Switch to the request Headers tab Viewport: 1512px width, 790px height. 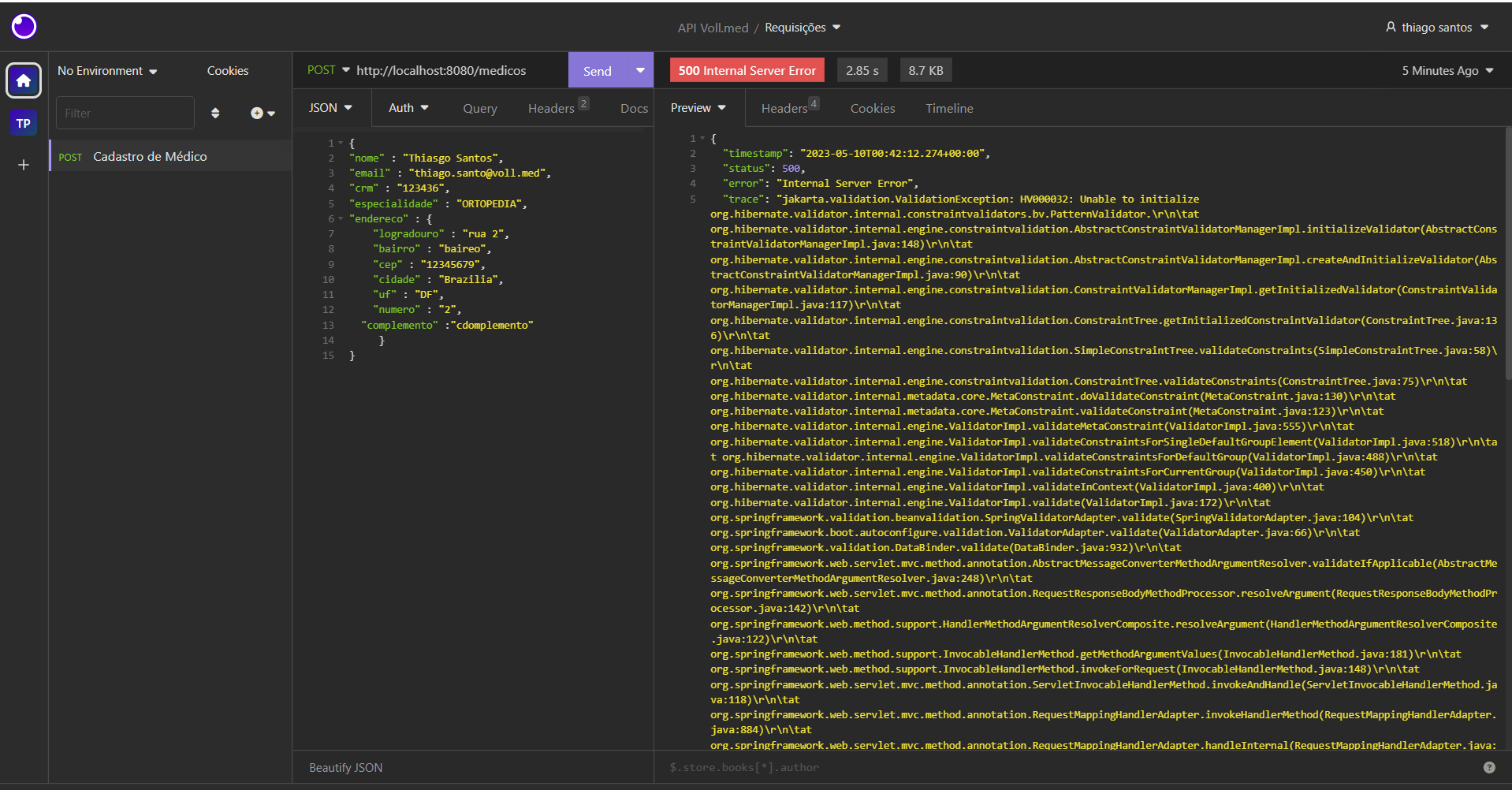(x=558, y=107)
